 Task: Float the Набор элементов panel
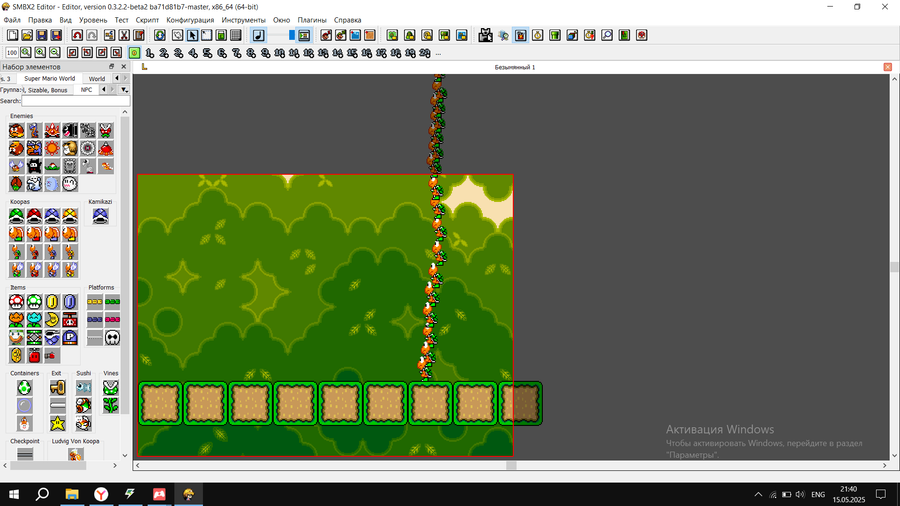point(111,67)
